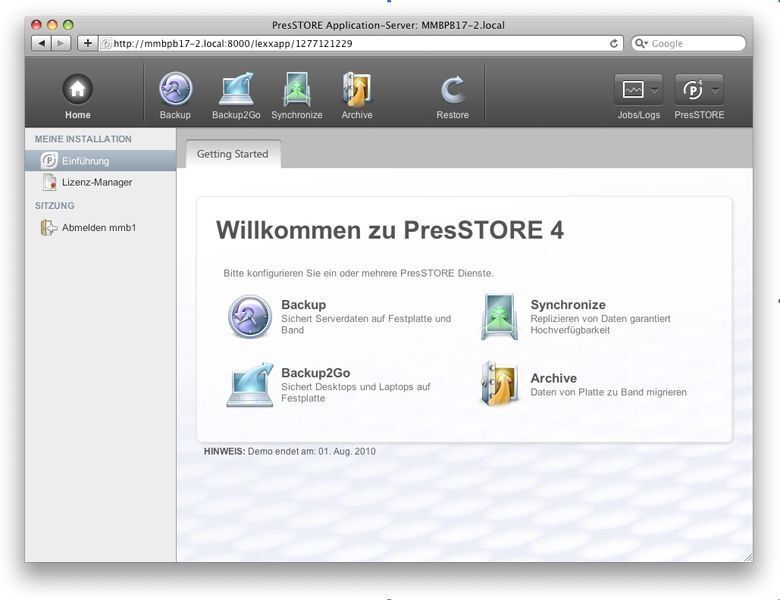Click the site icon in address bar

[105, 43]
